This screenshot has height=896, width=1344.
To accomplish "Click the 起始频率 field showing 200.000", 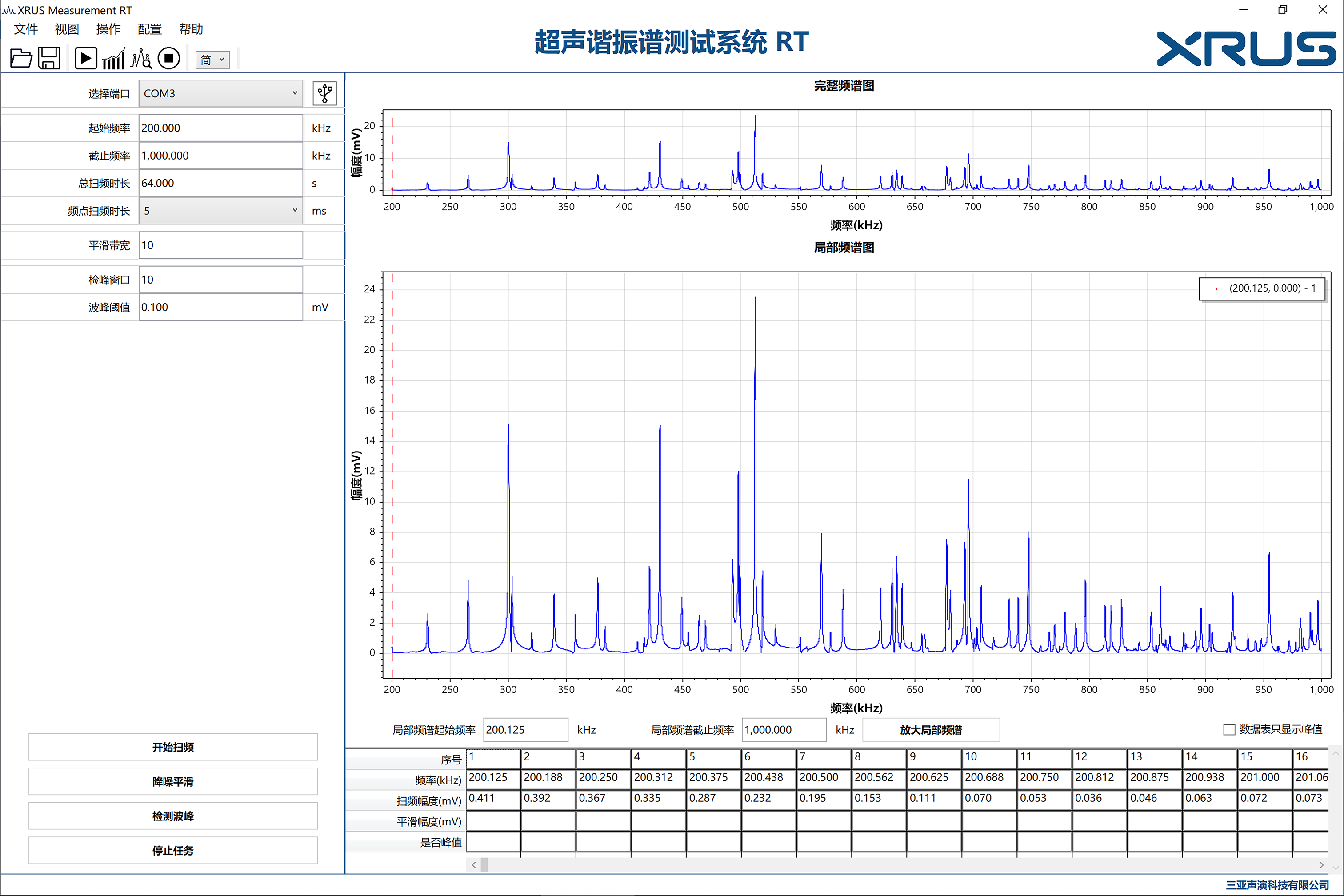I will tap(220, 128).
